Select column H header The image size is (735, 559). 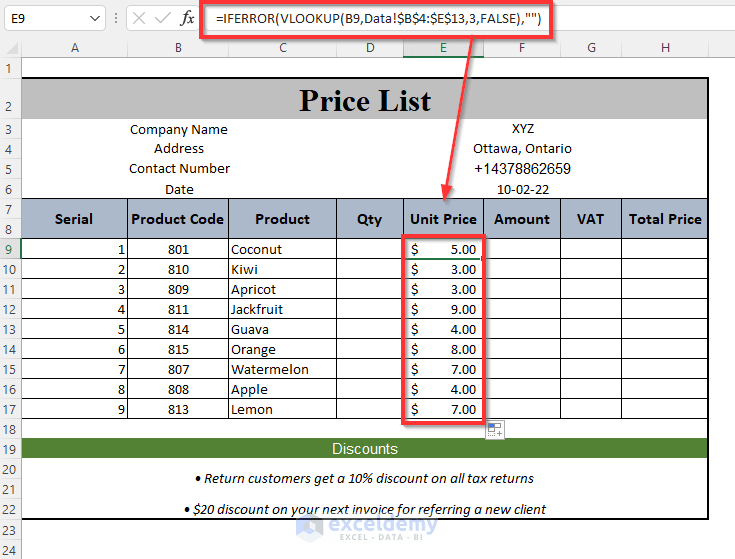point(665,48)
